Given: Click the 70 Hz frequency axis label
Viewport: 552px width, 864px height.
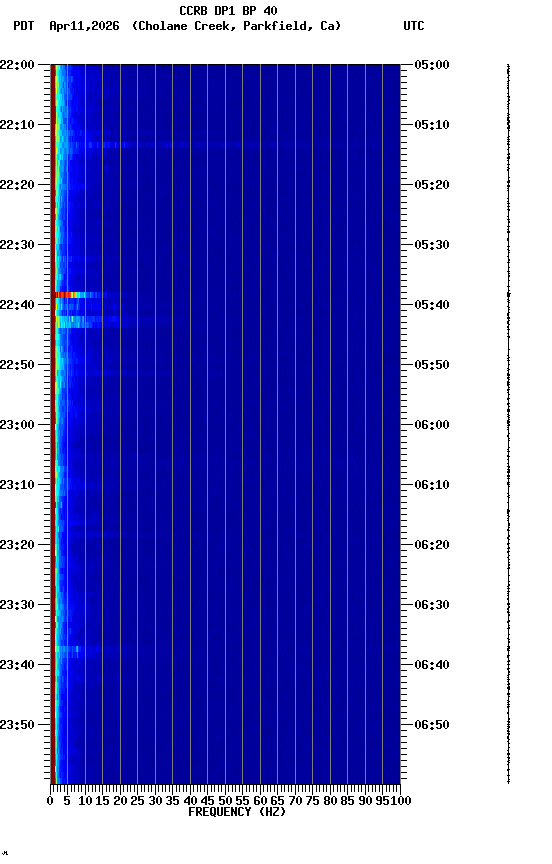Looking at the screenshot, I should (x=295, y=801).
